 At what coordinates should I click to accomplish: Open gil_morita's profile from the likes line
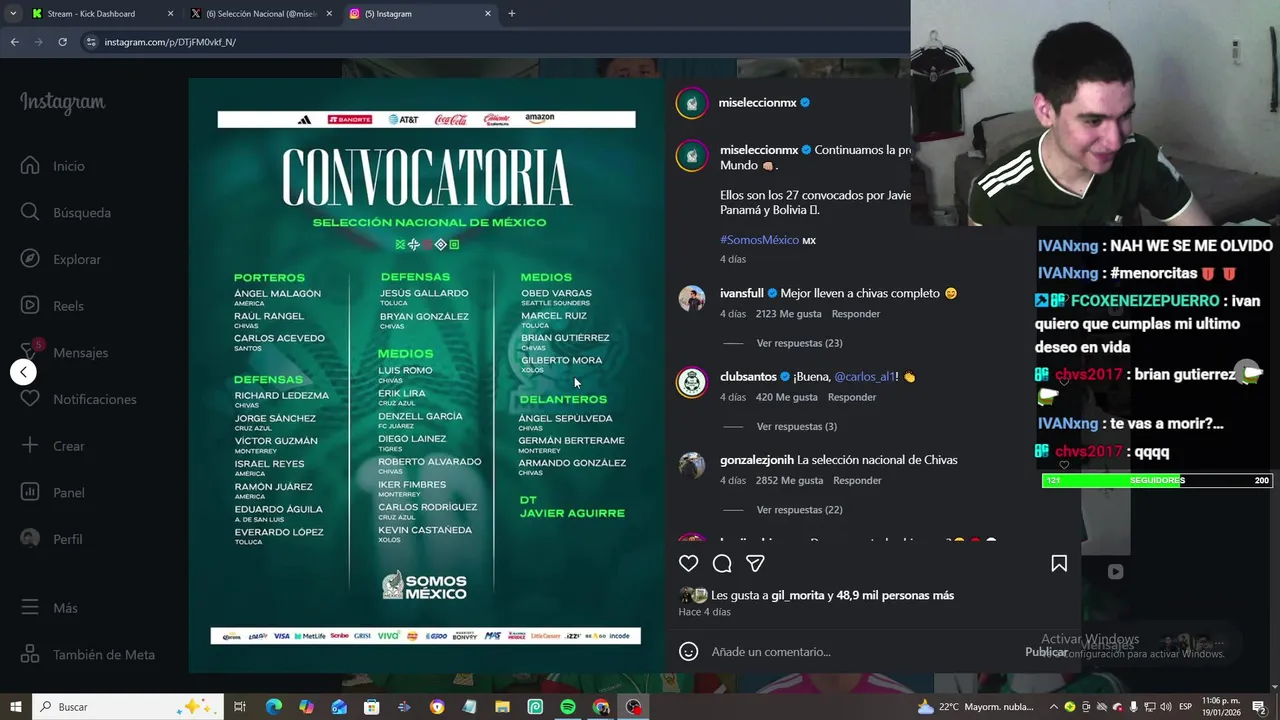797,596
